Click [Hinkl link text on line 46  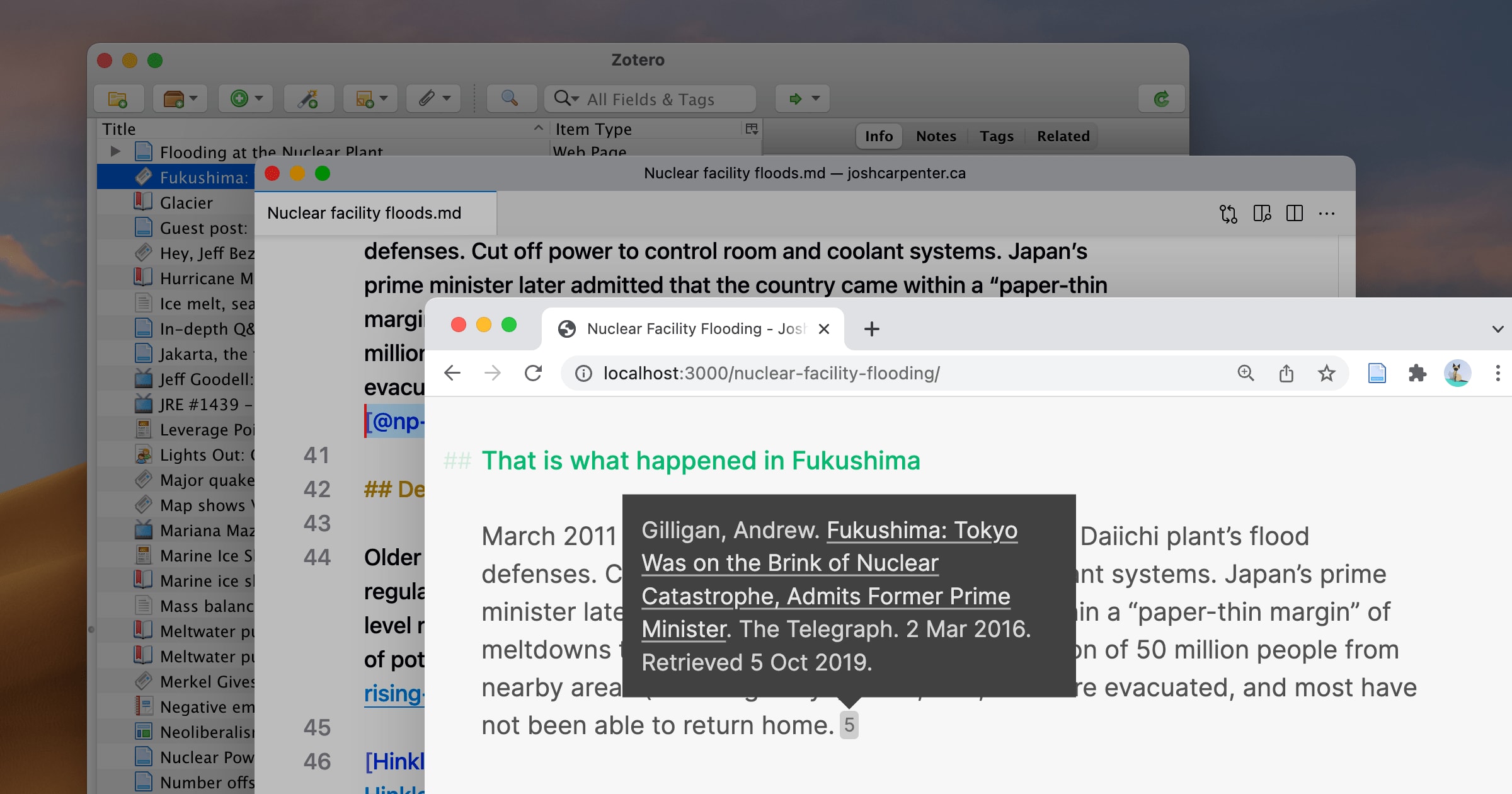[395, 761]
